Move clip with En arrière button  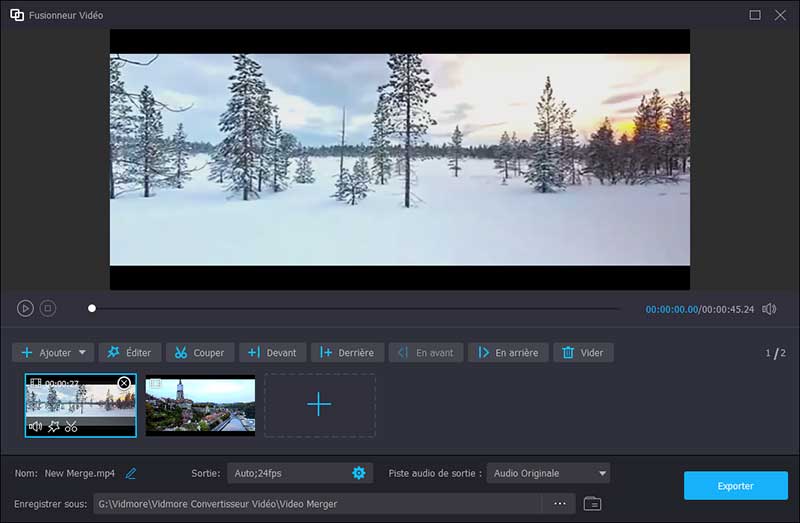(x=507, y=353)
